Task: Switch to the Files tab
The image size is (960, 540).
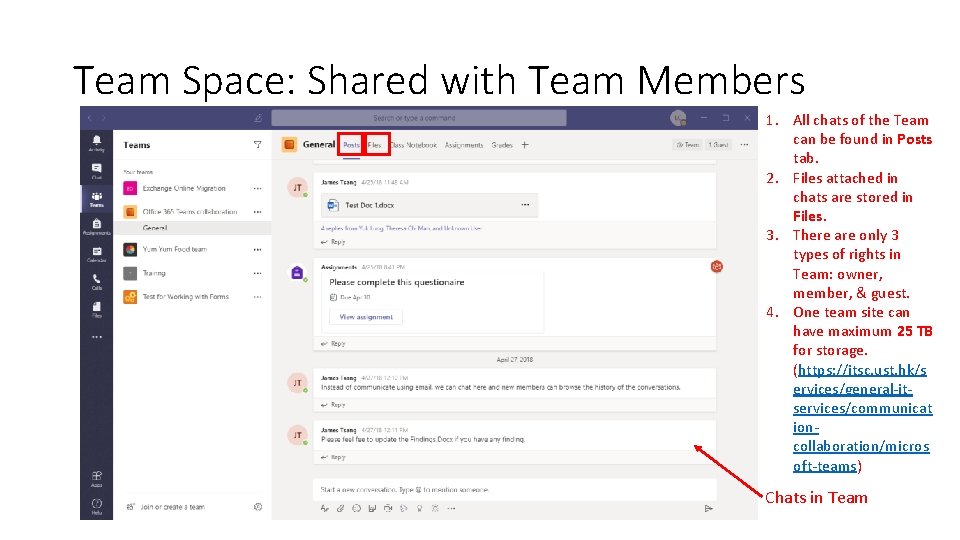Action: (374, 145)
